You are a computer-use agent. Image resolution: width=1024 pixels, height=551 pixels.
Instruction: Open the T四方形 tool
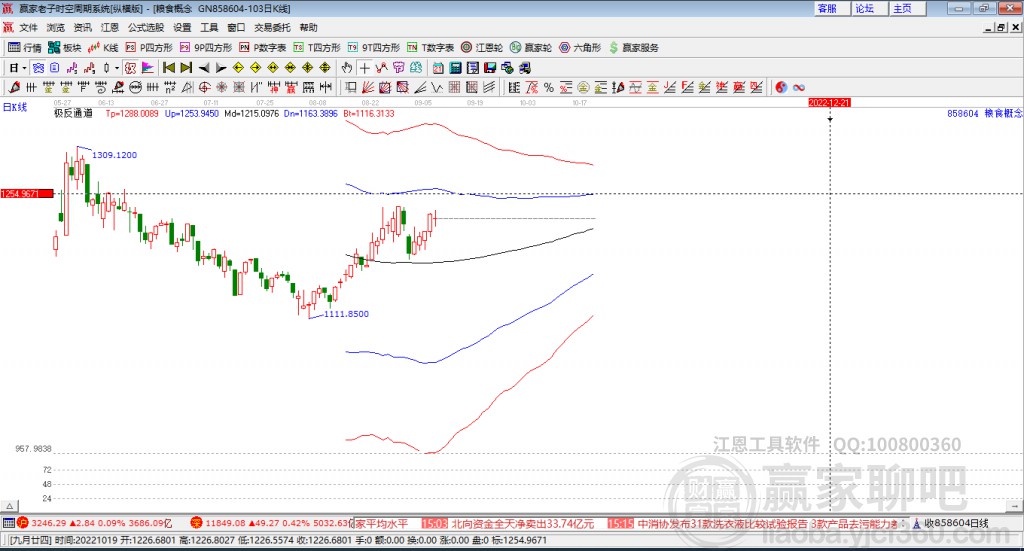click(x=317, y=48)
